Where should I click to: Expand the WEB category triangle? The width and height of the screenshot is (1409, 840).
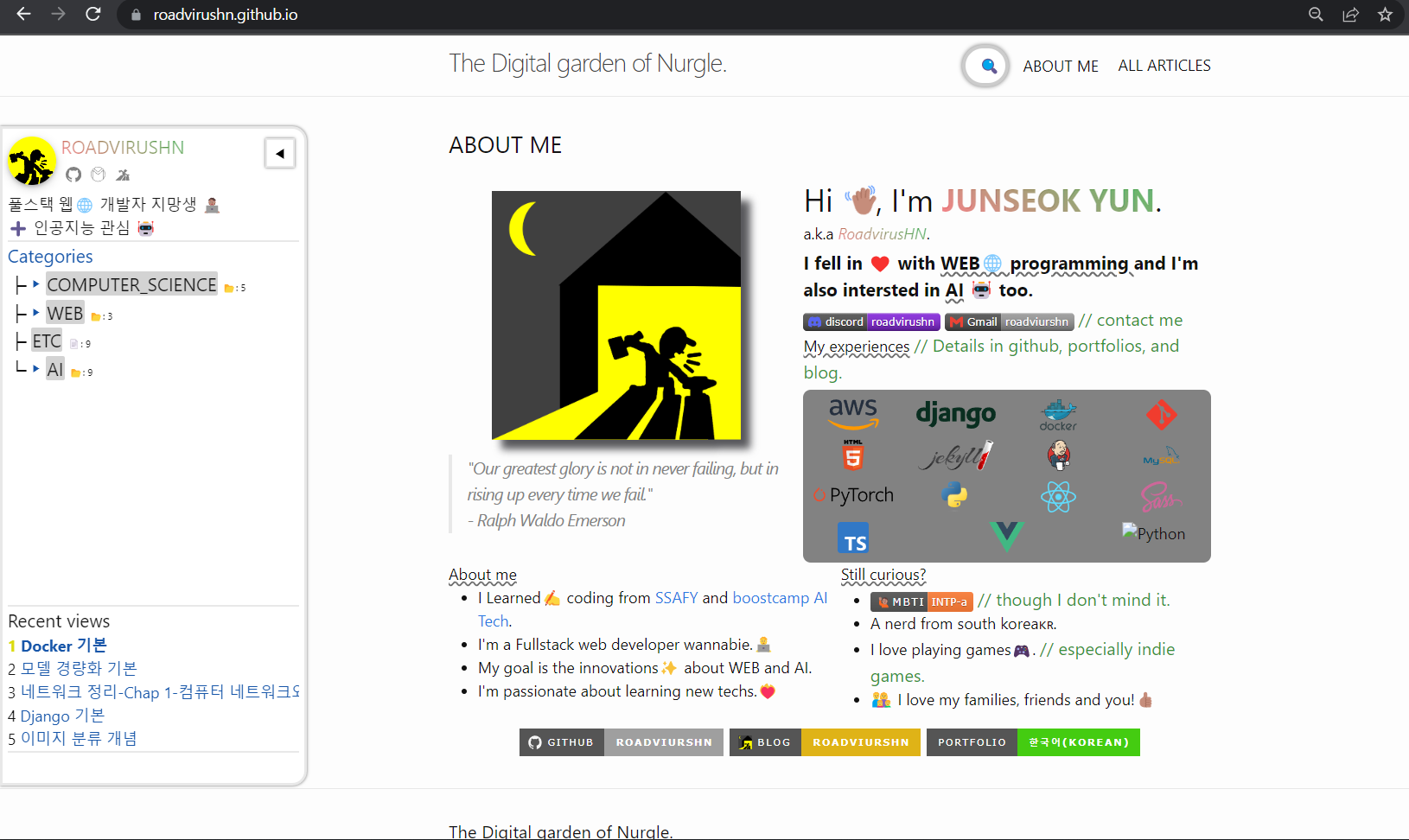(36, 312)
